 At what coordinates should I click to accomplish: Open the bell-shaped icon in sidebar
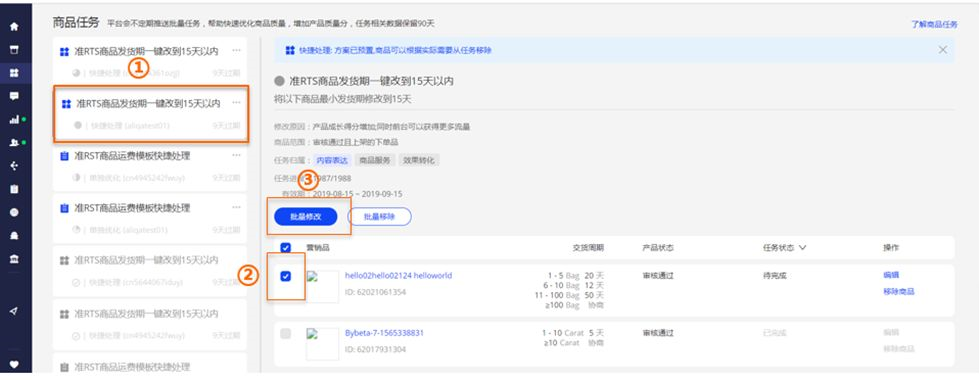(x=14, y=235)
